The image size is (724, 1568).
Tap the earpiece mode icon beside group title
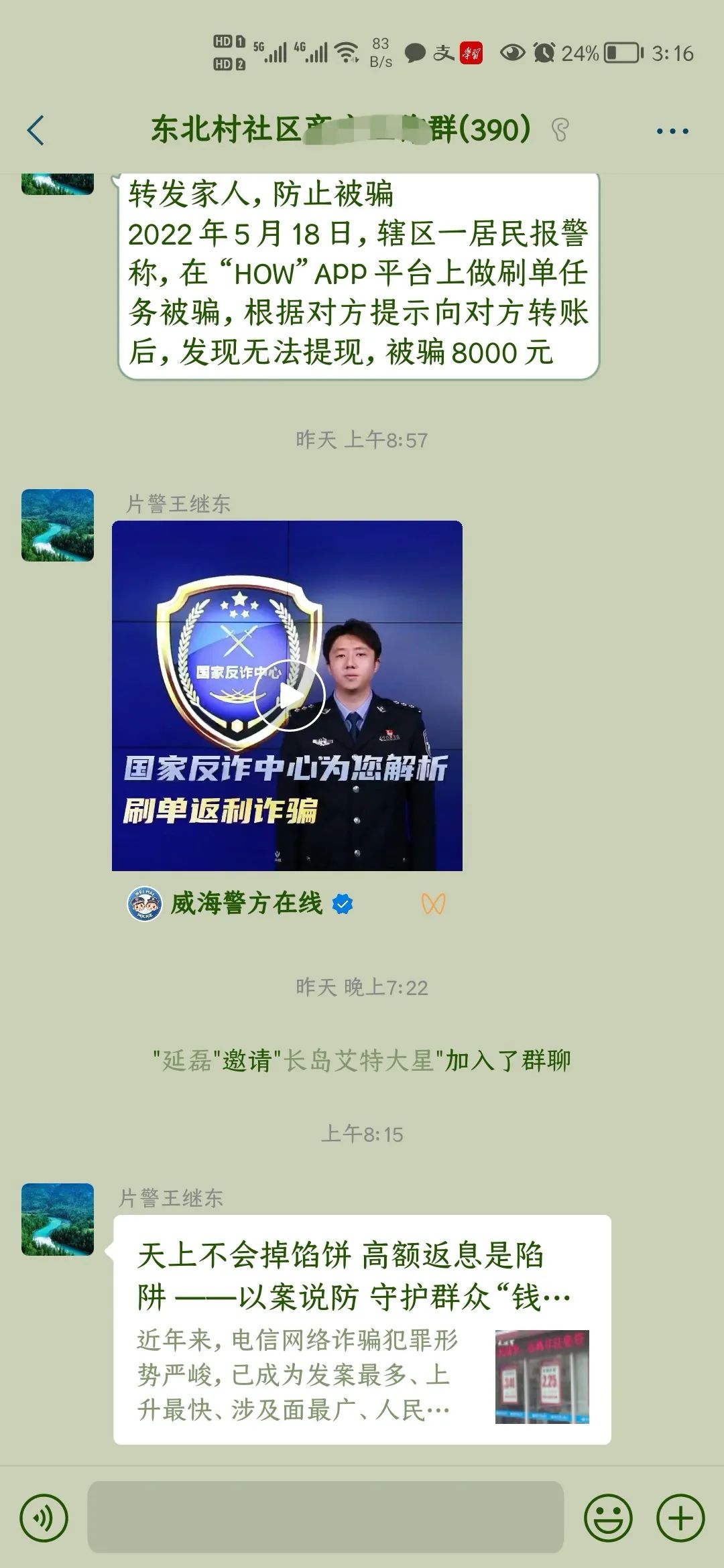click(560, 130)
